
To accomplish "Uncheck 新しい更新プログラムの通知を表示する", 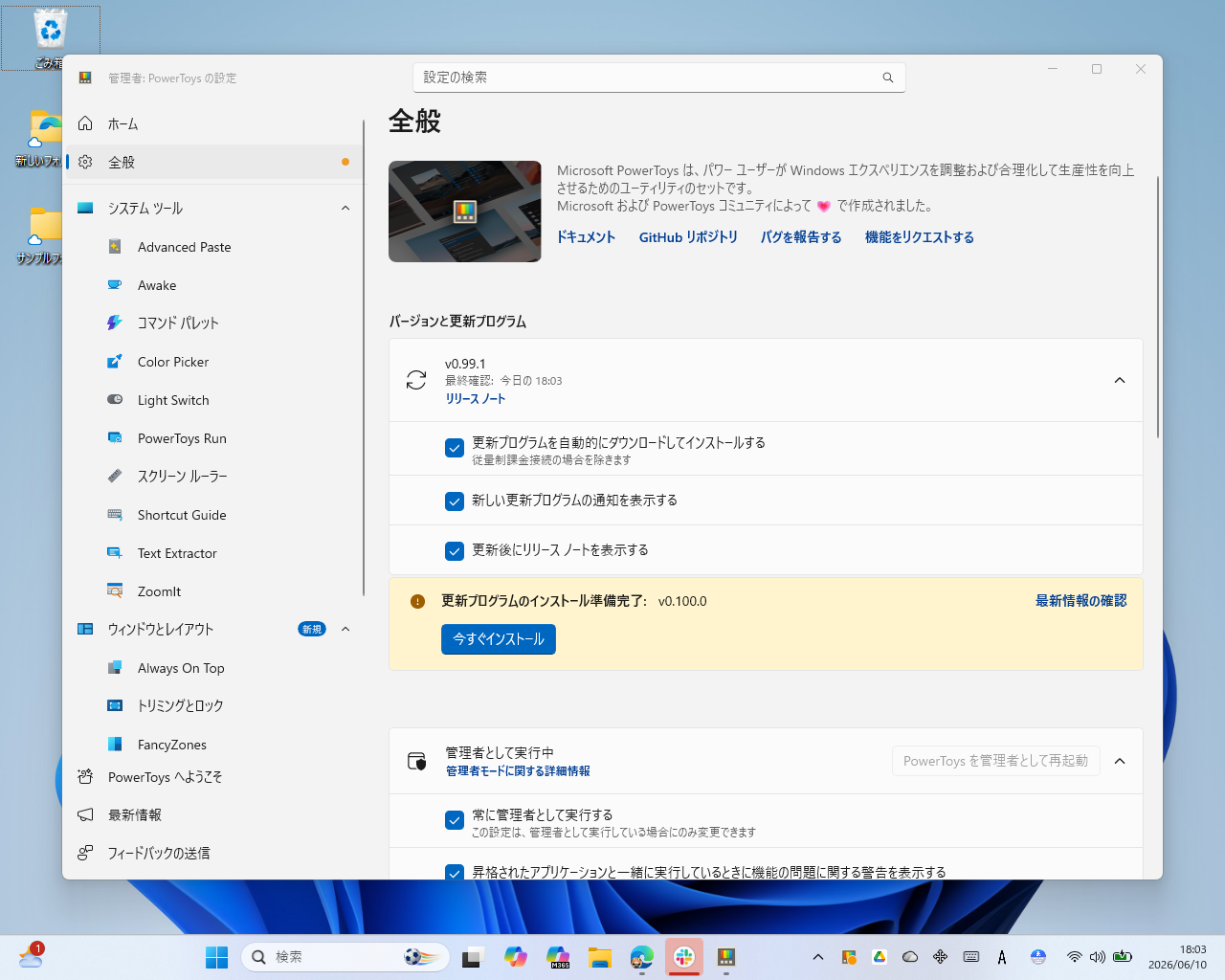I will pos(455,501).
